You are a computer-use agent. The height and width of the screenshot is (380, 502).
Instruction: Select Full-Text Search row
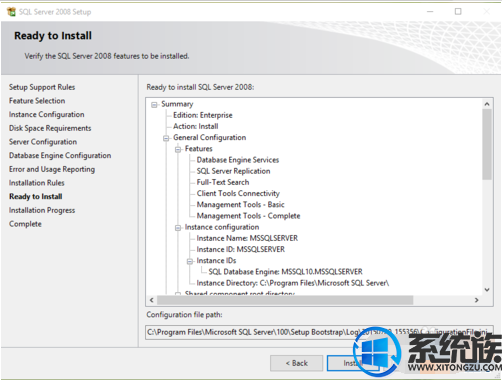(x=223, y=182)
